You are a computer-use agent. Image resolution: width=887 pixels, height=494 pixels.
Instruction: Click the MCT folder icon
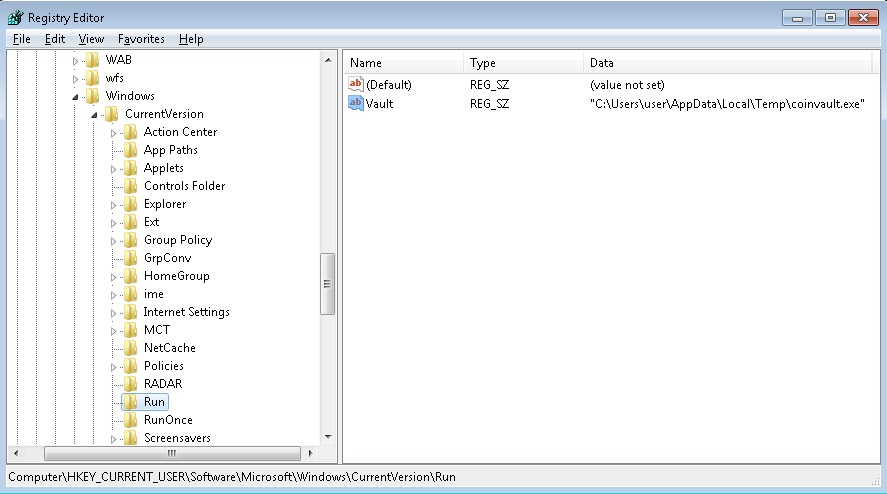click(131, 330)
